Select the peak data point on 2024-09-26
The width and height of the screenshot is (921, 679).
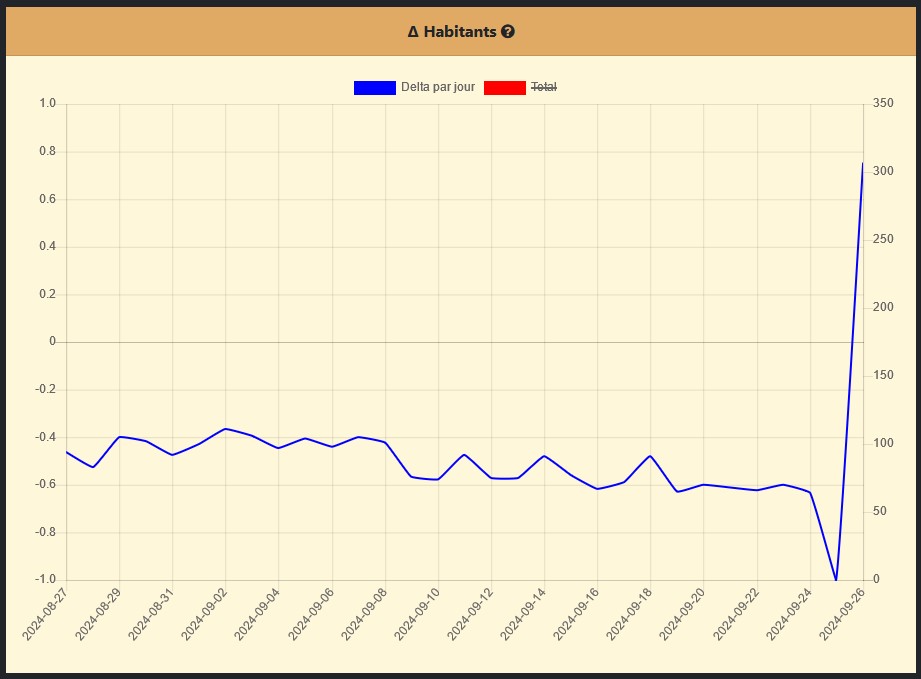[x=862, y=163]
